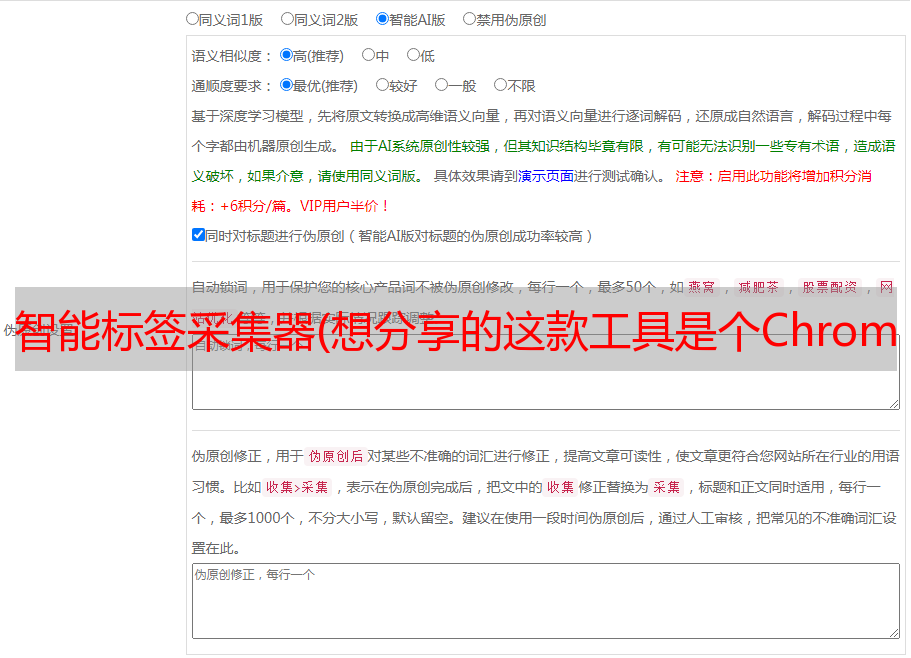The height and width of the screenshot is (658, 911).
Task: Click the 股票配资 example tag
Action: (830, 287)
